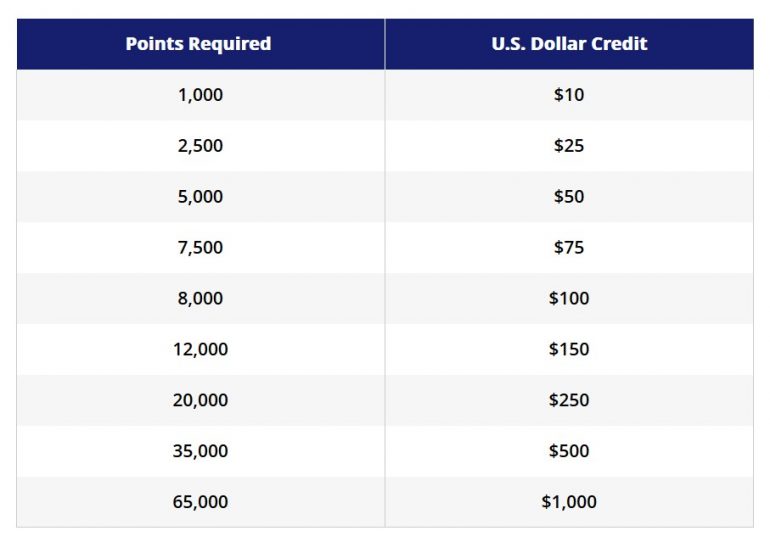Viewport: 770px width, 542px height.
Task: Click the 8,000 points cell
Action: coord(200,299)
